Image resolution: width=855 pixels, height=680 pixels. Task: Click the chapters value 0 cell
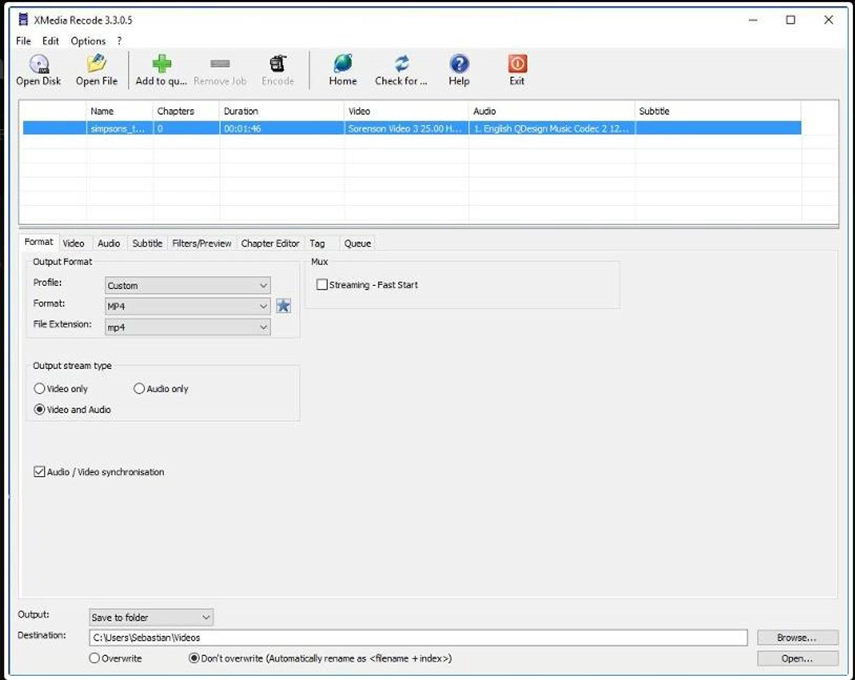pos(186,129)
